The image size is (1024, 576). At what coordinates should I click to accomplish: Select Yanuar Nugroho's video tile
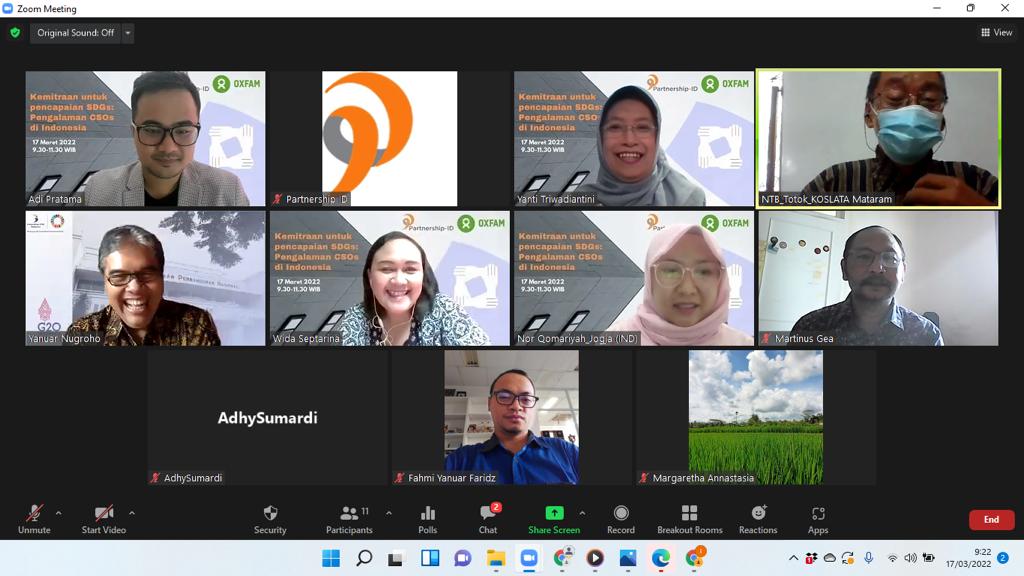click(146, 278)
